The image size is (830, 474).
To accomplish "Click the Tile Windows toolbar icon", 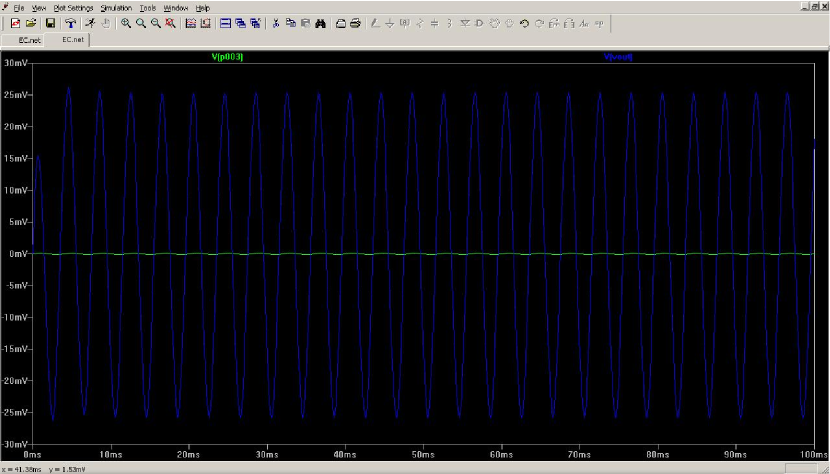I will pos(225,22).
